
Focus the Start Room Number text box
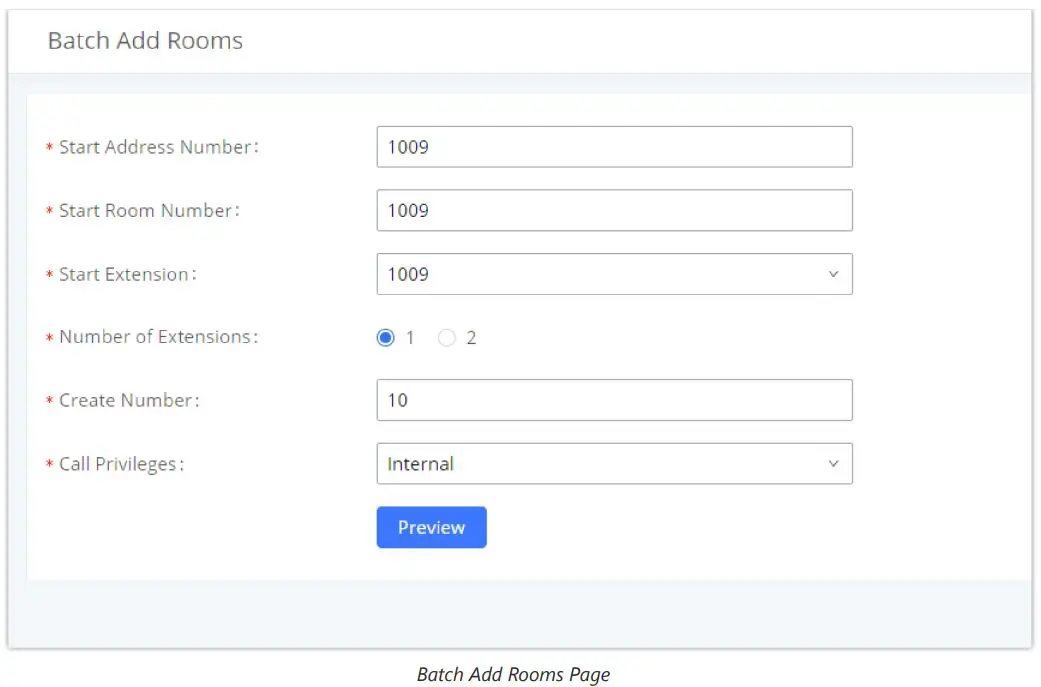point(614,210)
